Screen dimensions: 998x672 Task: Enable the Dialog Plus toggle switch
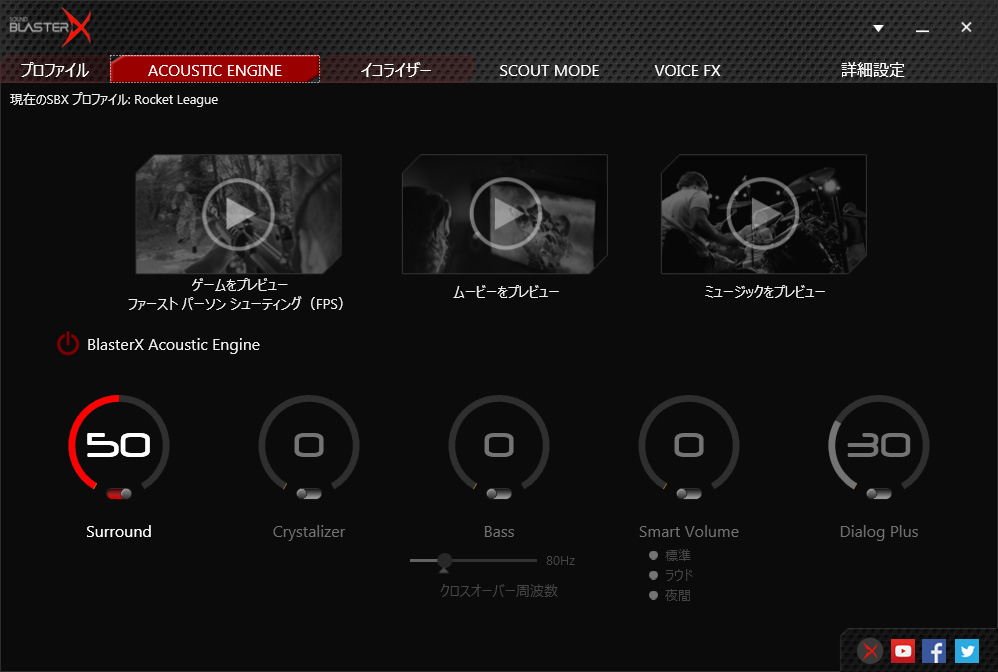(x=879, y=493)
